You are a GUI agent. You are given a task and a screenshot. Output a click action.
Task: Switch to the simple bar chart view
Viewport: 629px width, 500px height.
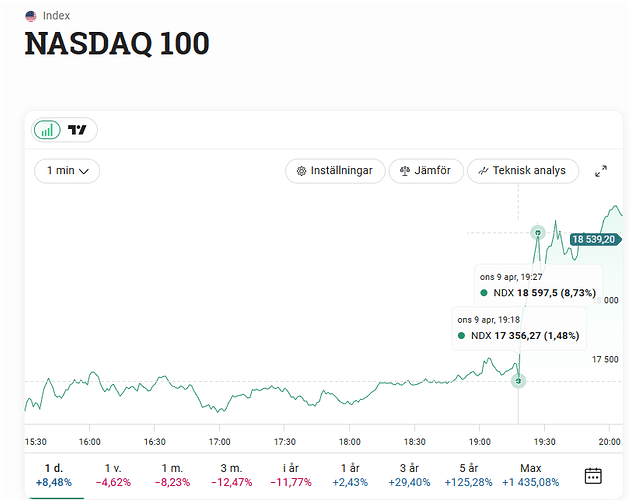[x=47, y=130]
